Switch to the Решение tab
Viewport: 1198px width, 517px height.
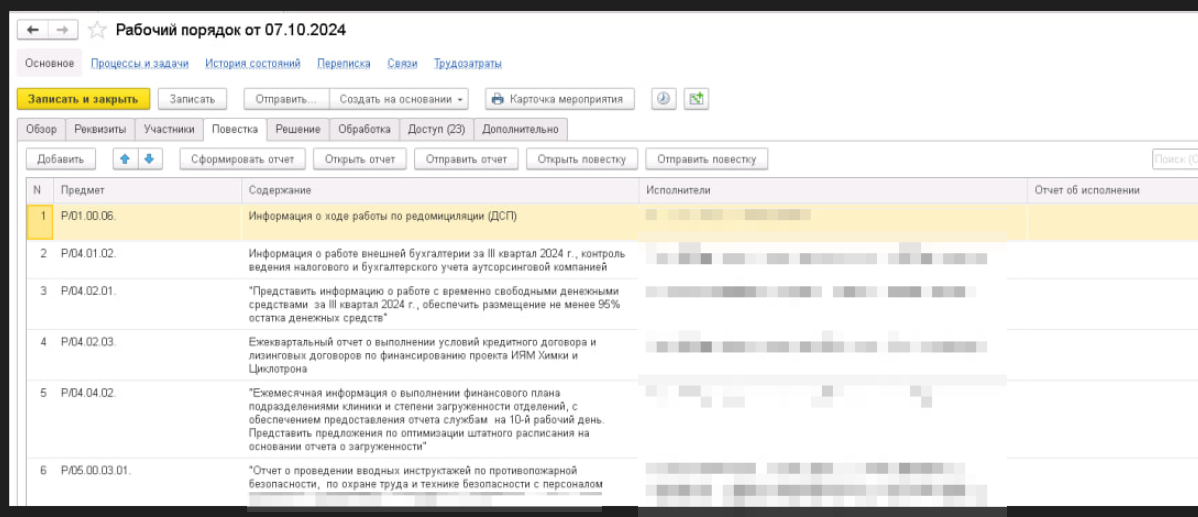pos(298,130)
